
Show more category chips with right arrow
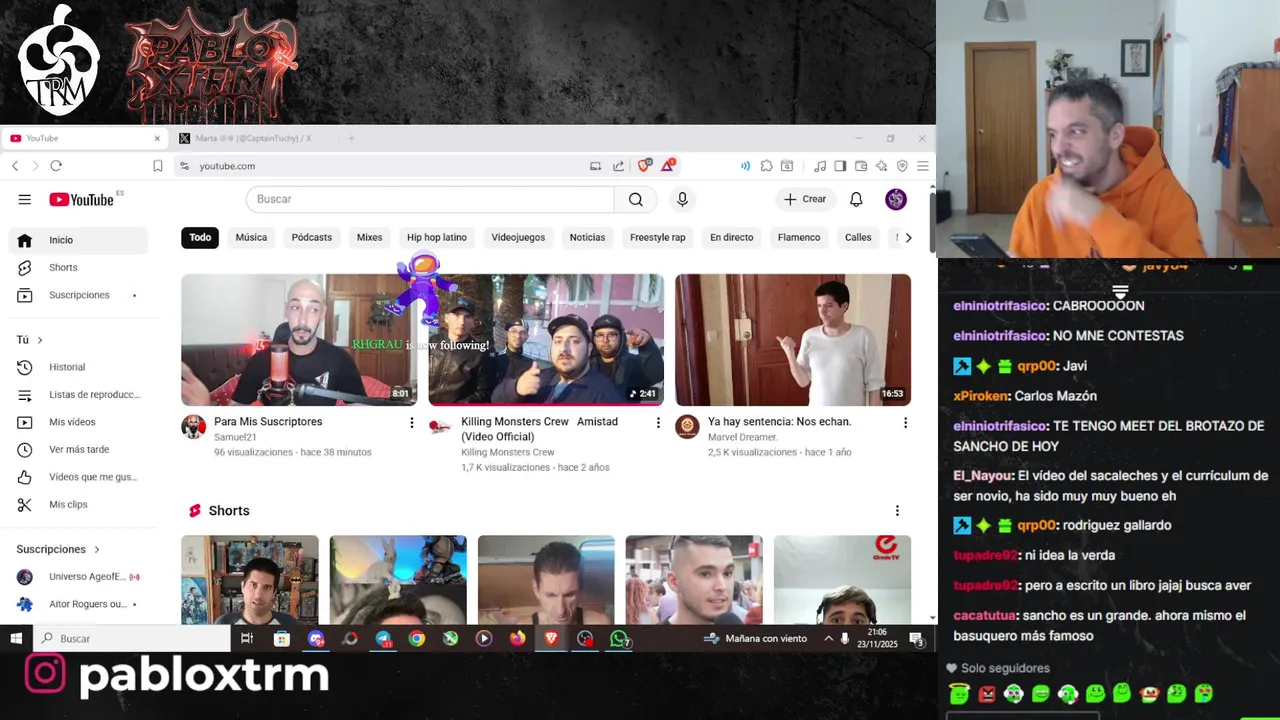pyautogui.click(x=908, y=237)
